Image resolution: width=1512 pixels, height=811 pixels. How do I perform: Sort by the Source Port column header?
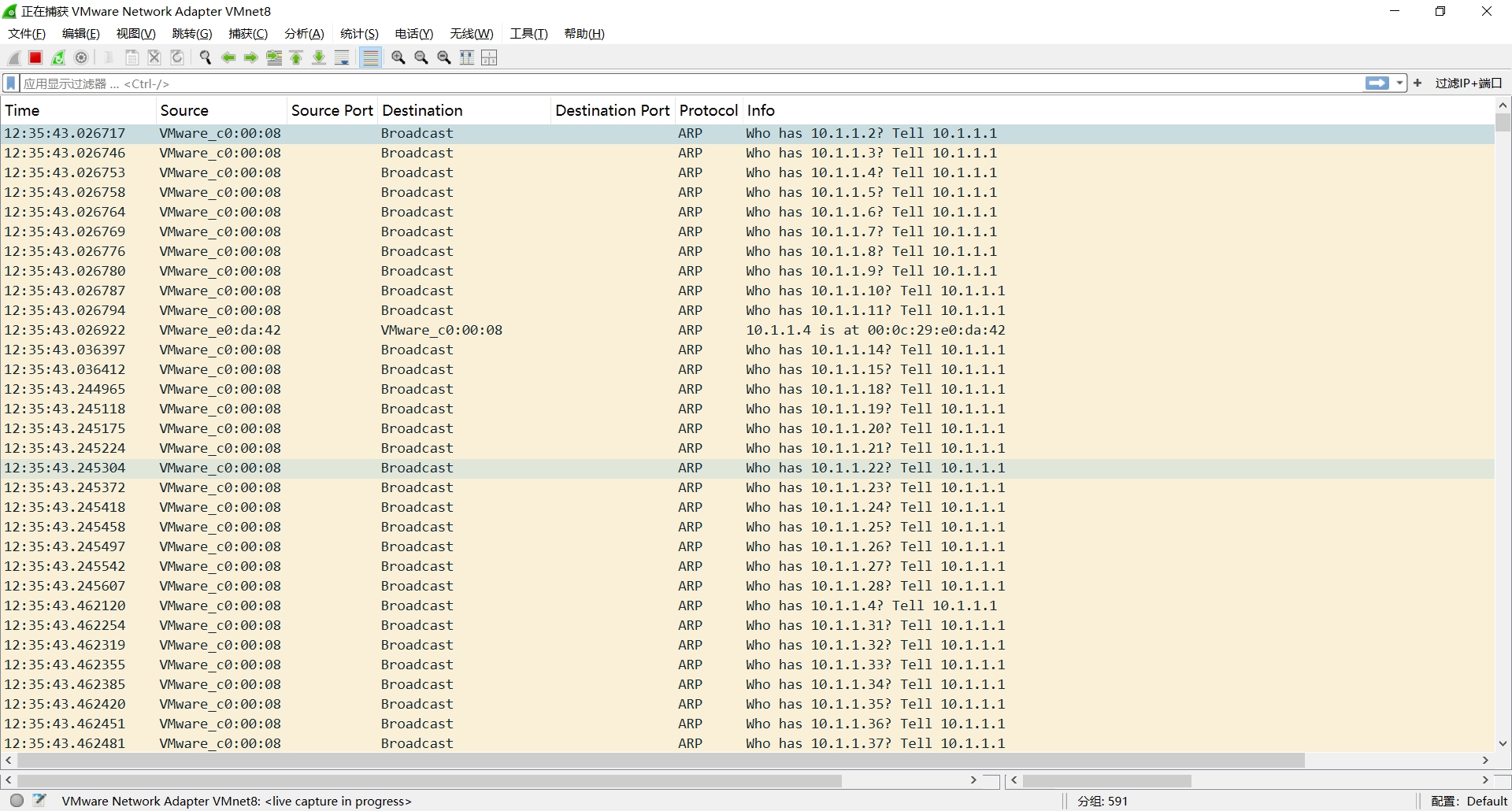(x=332, y=110)
